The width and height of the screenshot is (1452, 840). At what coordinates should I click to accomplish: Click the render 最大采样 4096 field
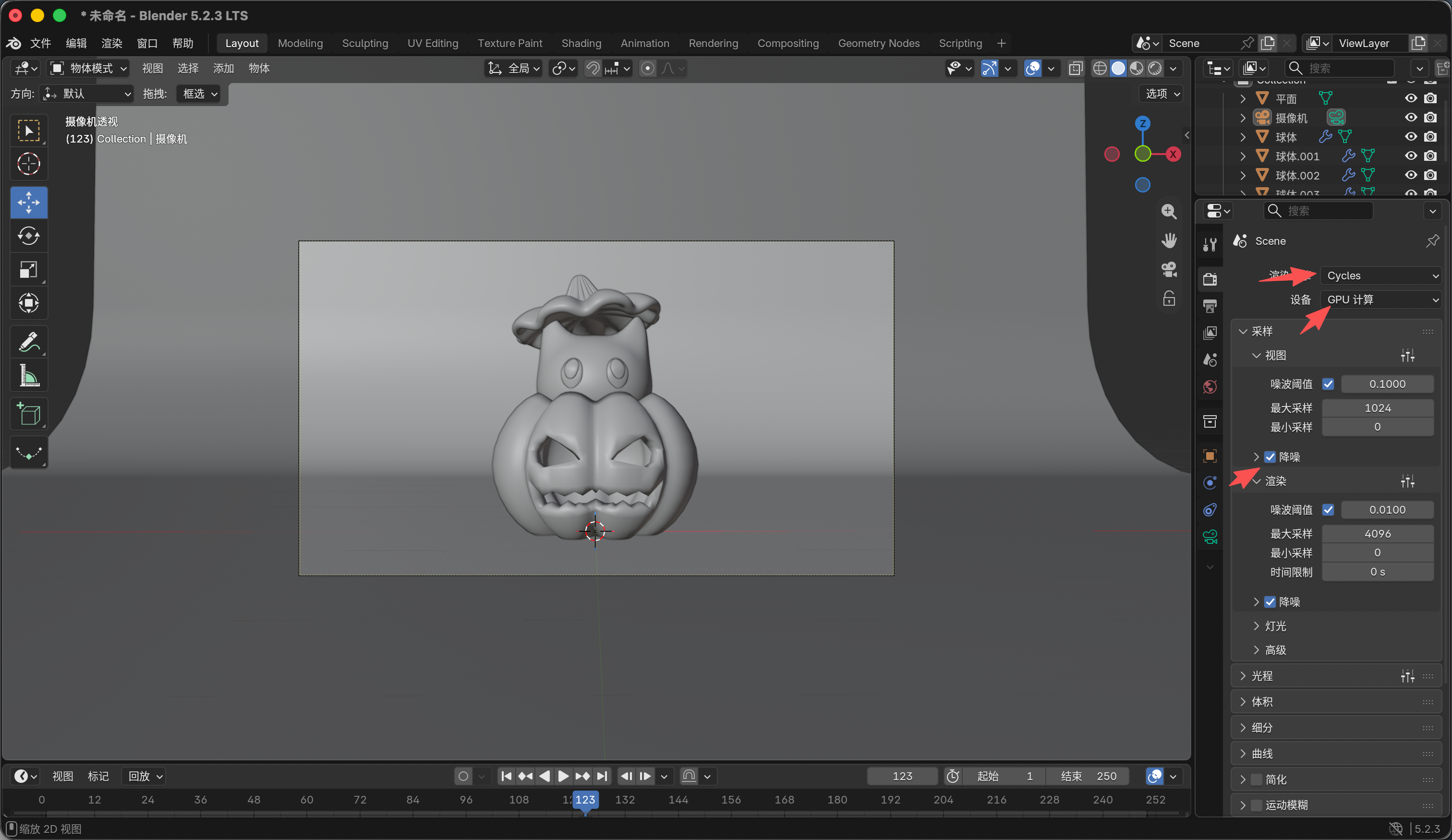pyautogui.click(x=1377, y=533)
